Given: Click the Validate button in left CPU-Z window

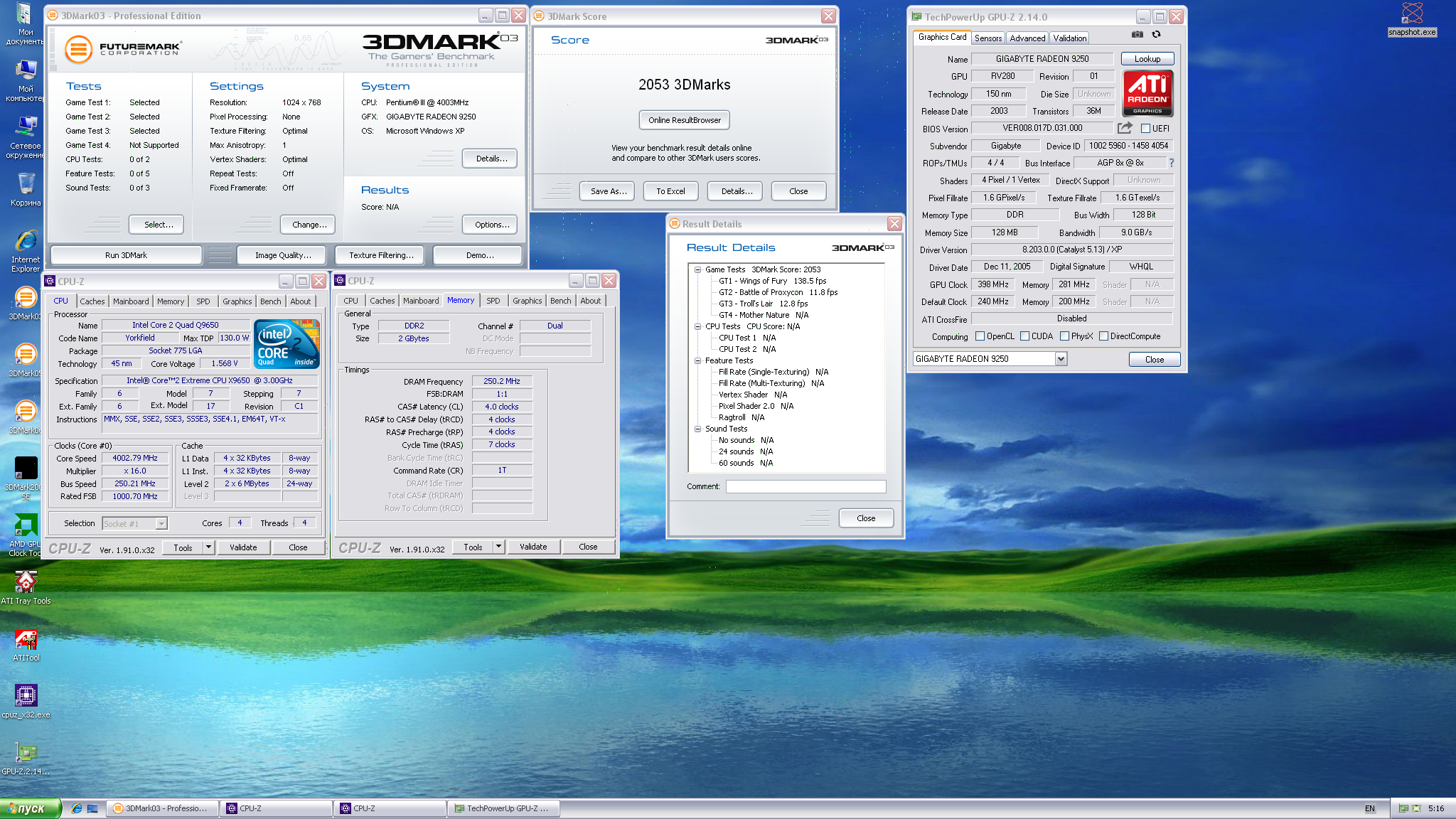Looking at the screenshot, I should coord(243,547).
